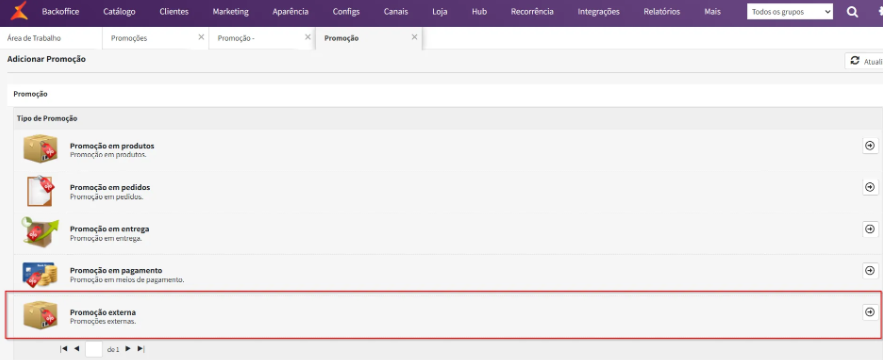Viewport: 883px width, 360px height.
Task: Select the Promoção em produtos box icon
Action: click(40, 149)
